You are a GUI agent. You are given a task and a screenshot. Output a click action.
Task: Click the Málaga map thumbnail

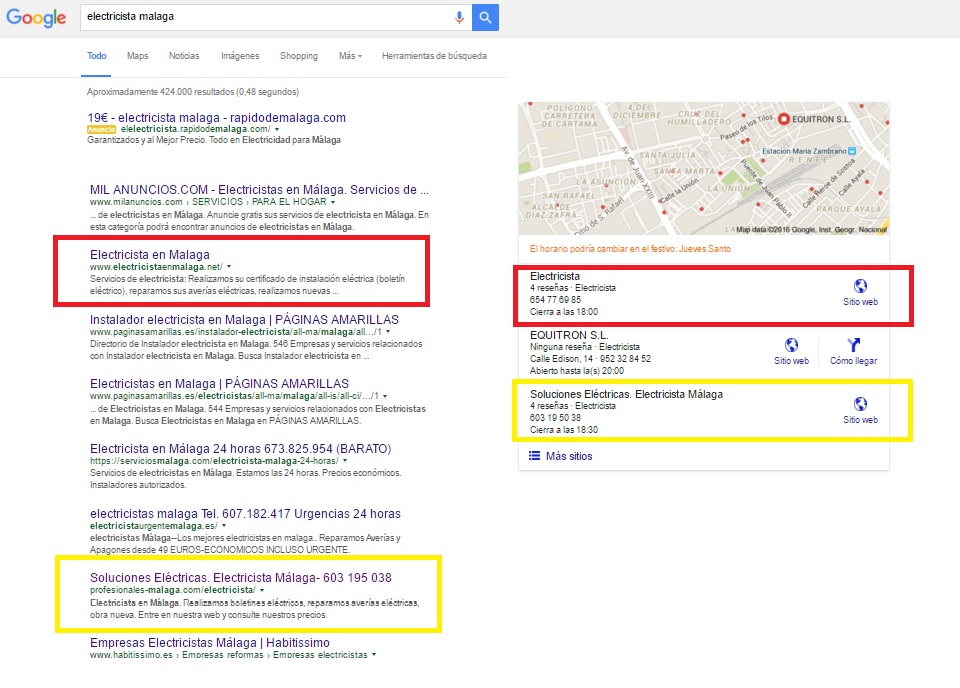[703, 168]
